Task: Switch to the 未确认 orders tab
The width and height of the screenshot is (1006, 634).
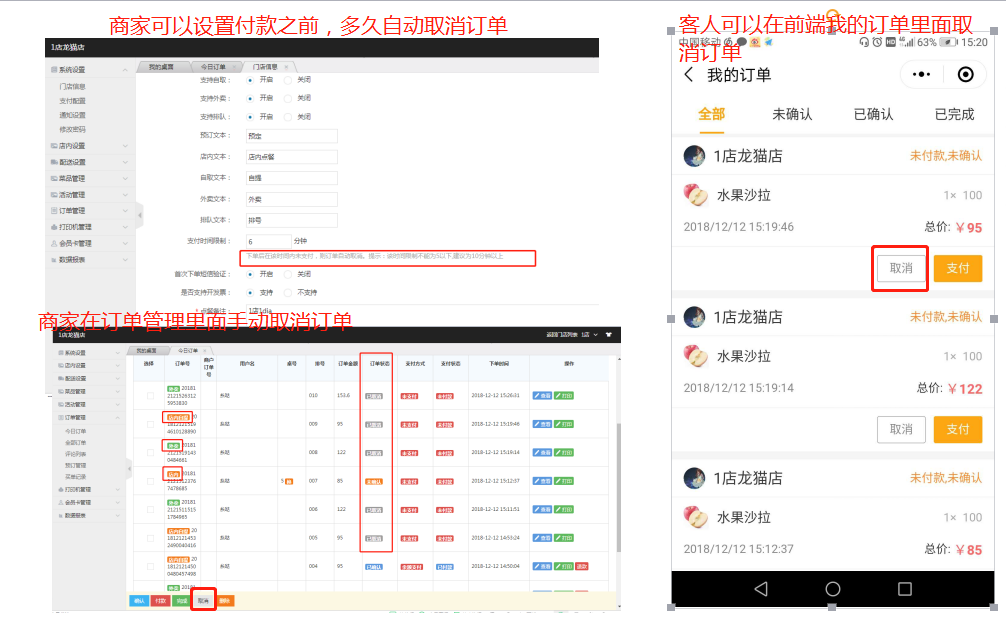Action: pyautogui.click(x=792, y=114)
